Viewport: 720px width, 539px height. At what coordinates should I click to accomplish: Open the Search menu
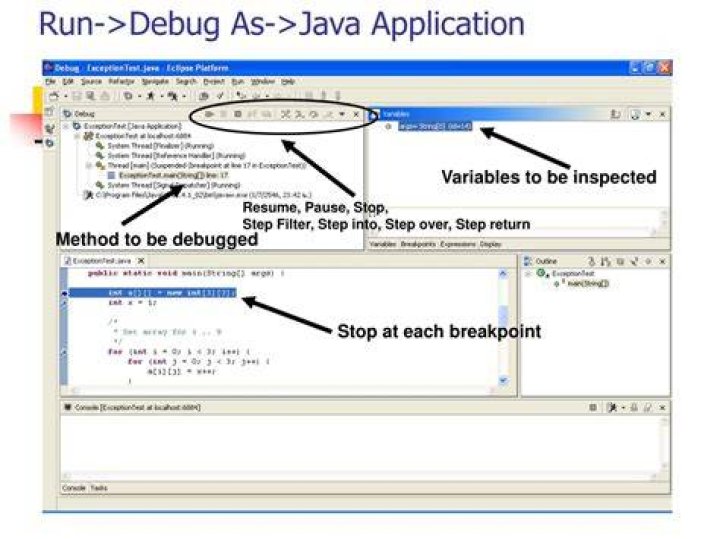tap(186, 82)
